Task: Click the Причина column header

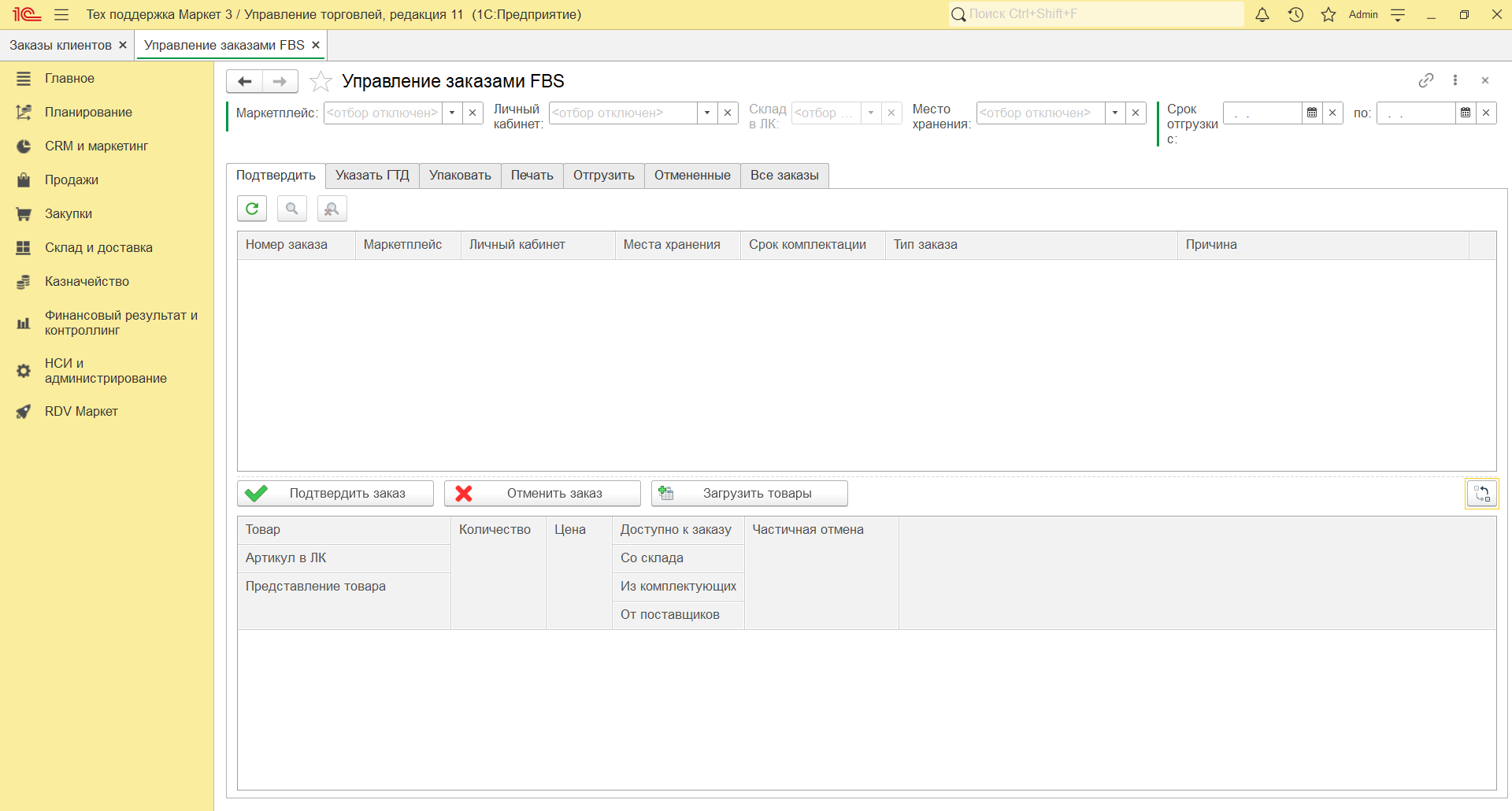Action: pos(1323,245)
